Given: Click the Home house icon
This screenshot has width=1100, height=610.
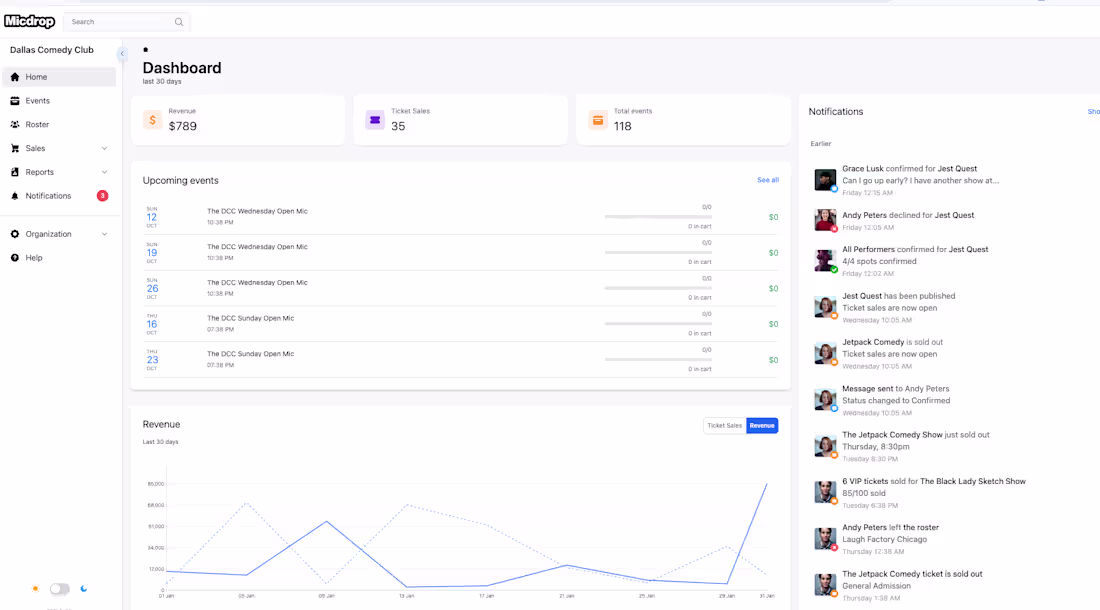Looking at the screenshot, I should pos(15,77).
